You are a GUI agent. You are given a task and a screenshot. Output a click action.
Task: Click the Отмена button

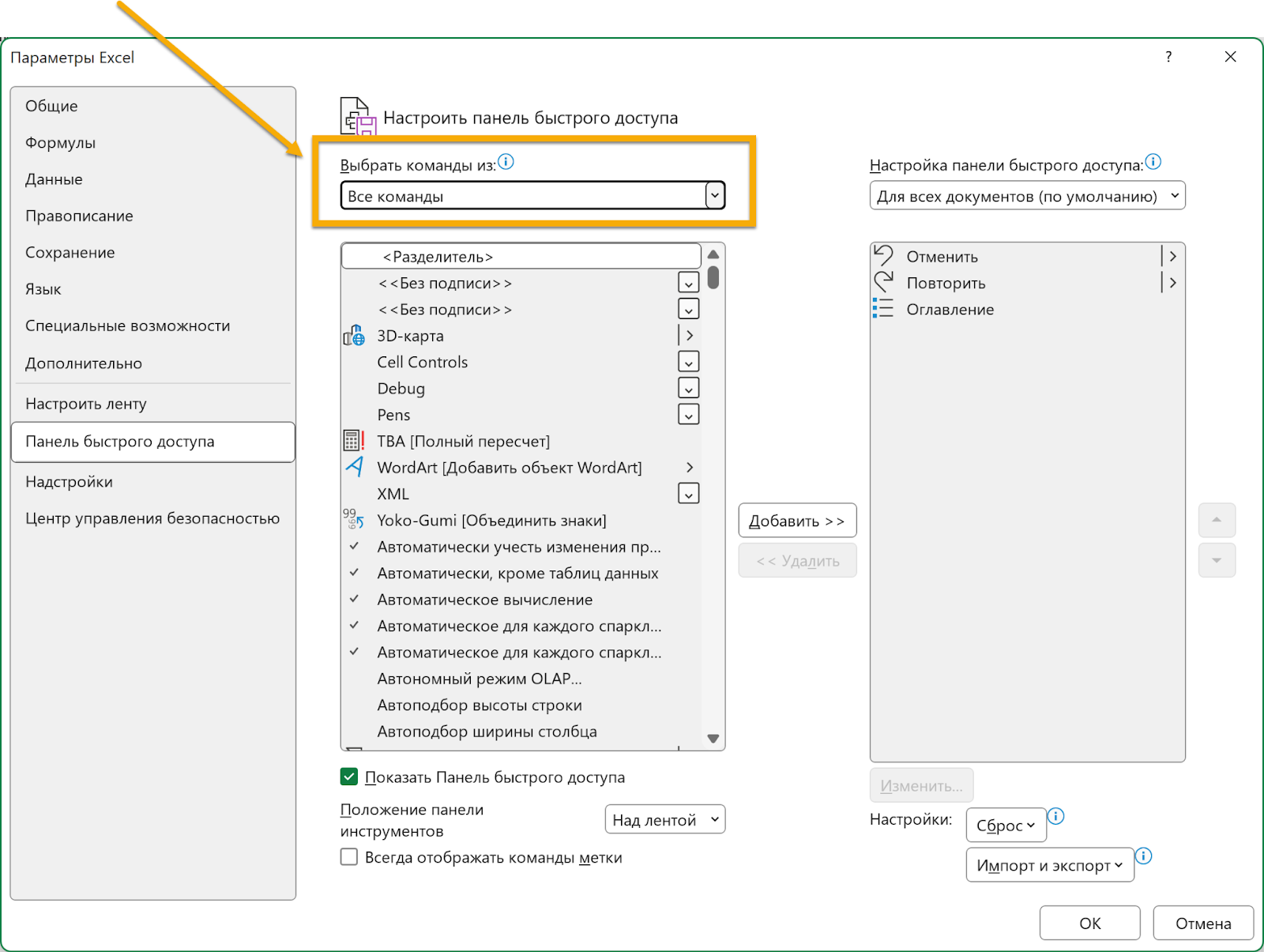[1203, 923]
